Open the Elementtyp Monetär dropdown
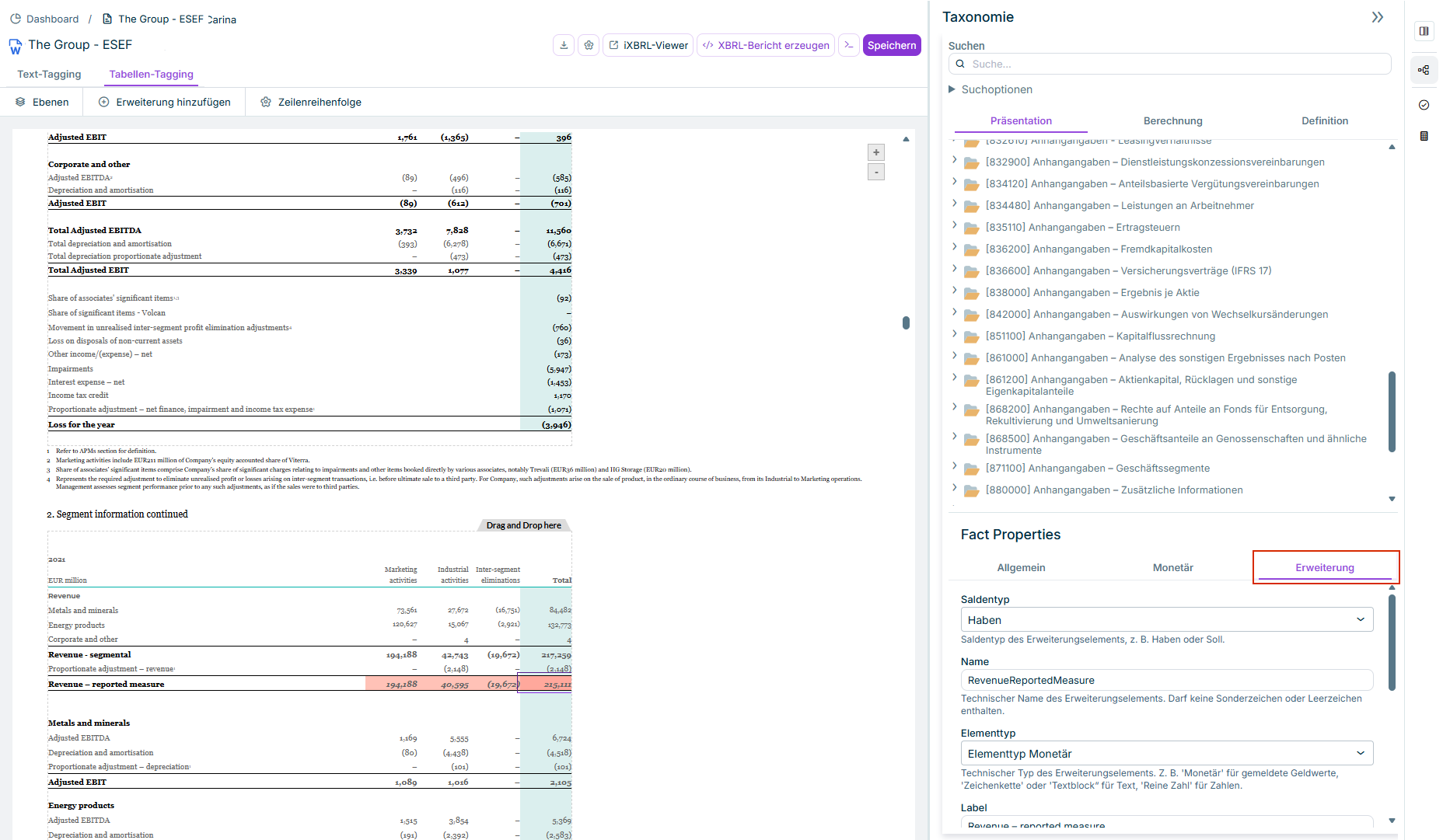The height and width of the screenshot is (840, 1443). 1167,754
